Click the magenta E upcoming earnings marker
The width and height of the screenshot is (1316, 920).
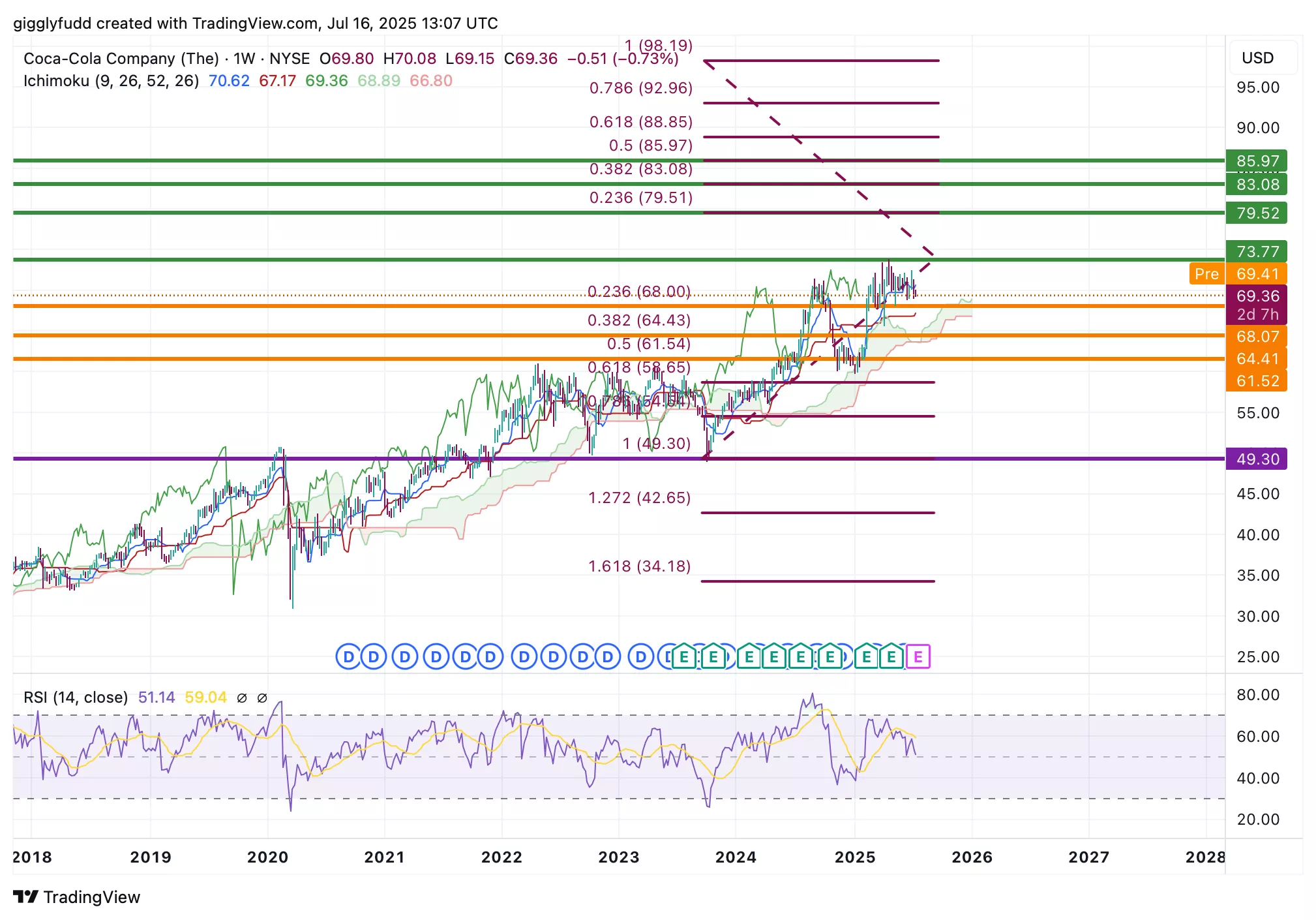918,656
